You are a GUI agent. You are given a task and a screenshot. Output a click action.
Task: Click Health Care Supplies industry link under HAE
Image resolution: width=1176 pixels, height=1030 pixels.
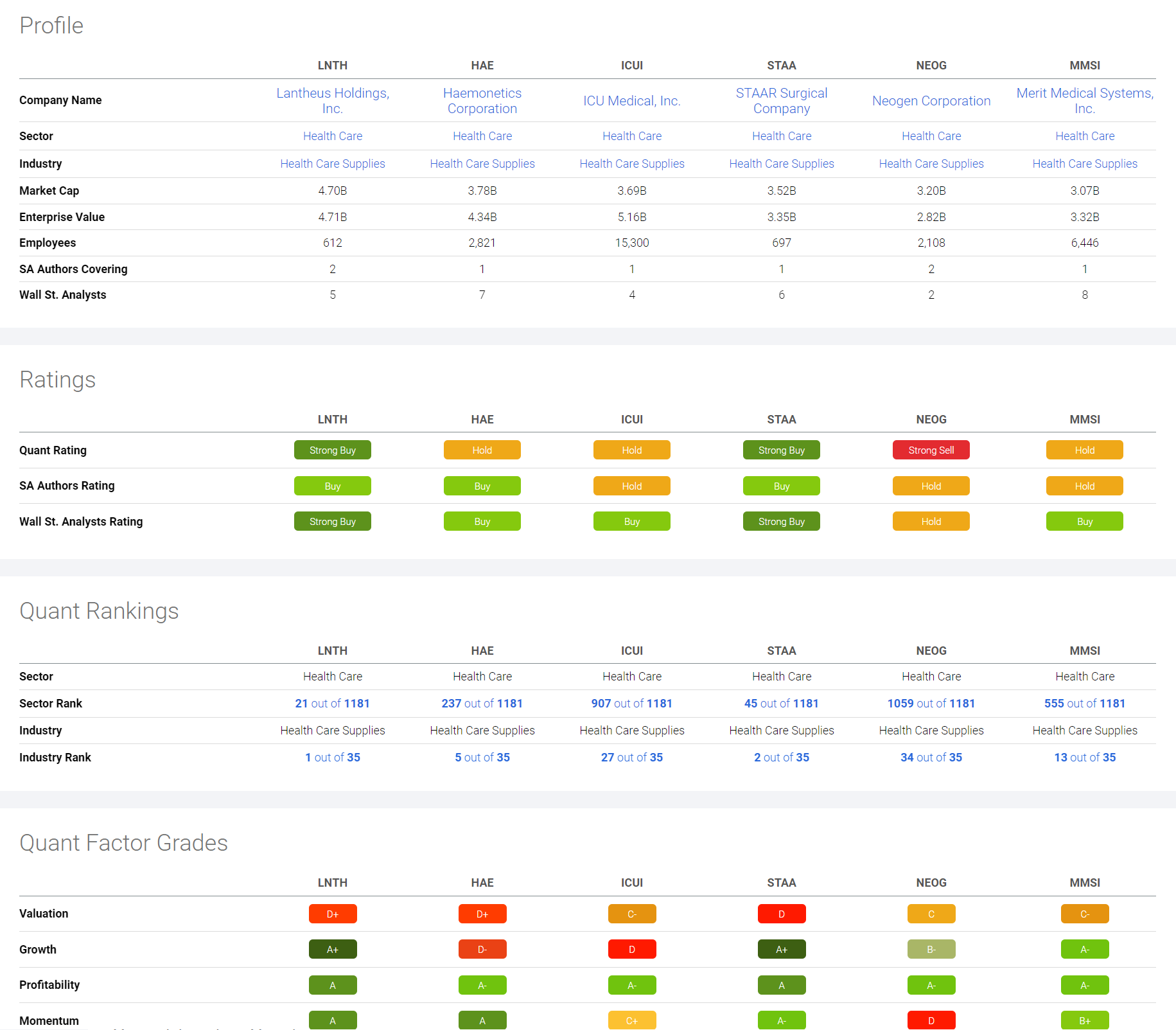(x=482, y=164)
